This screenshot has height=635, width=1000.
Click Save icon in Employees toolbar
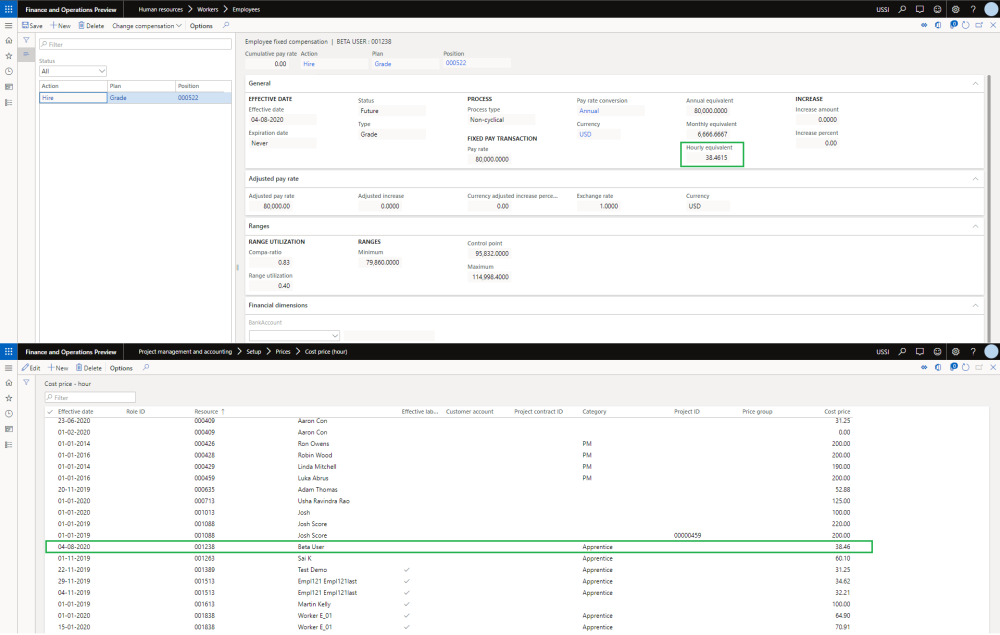(x=25, y=25)
